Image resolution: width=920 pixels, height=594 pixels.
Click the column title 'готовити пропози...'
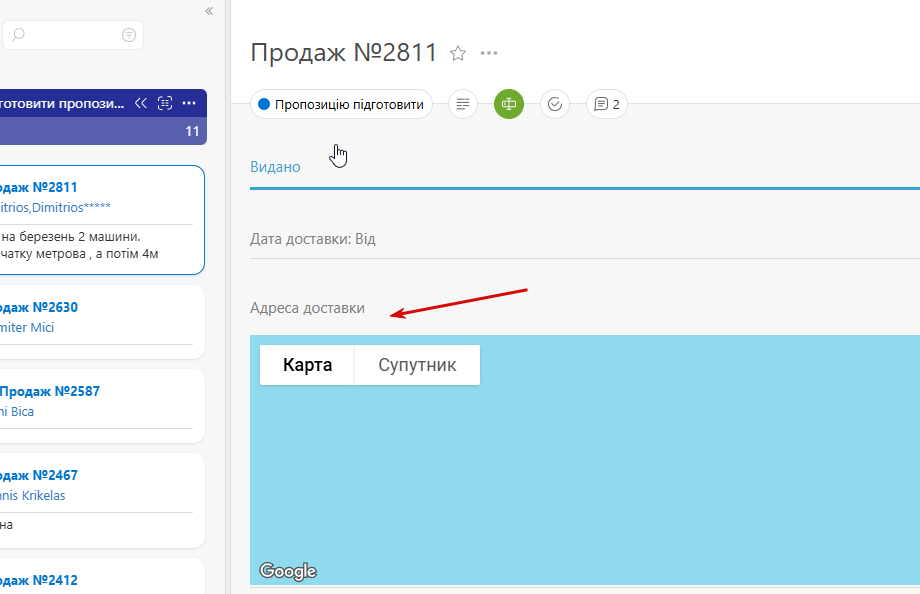pos(62,104)
